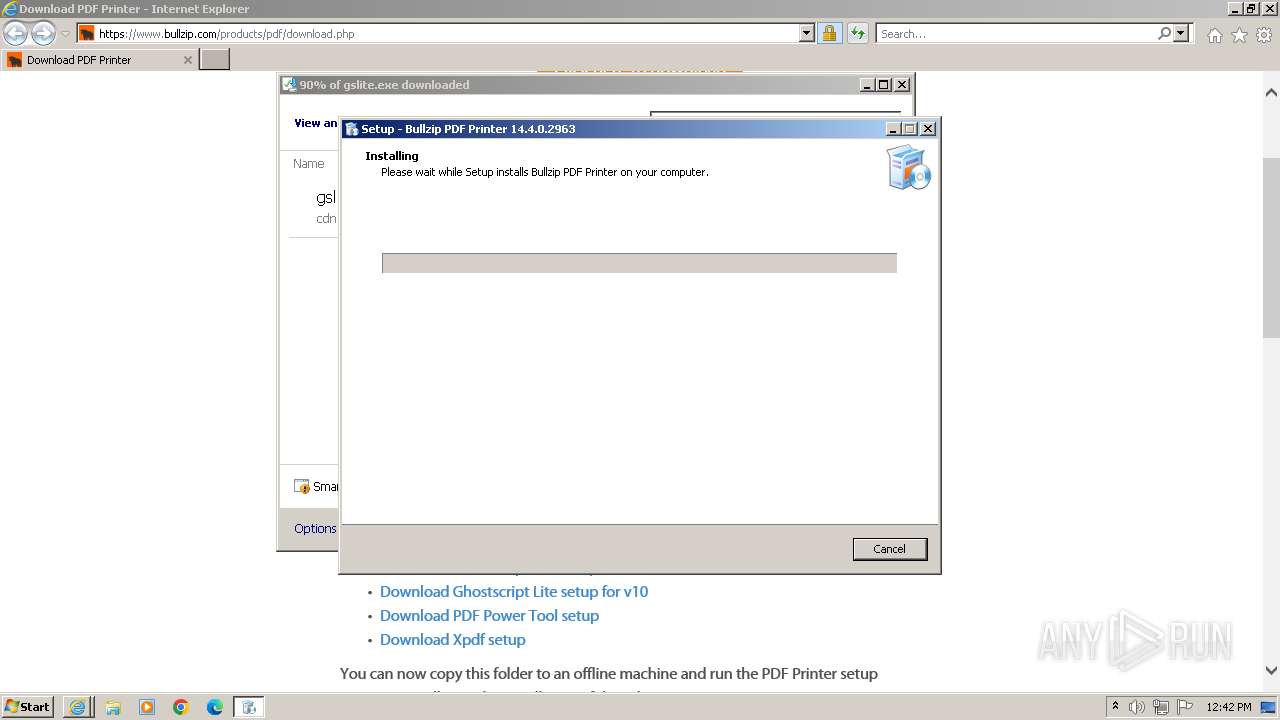Open the address bar dropdown arrow
The width and height of the screenshot is (1280, 720).
(807, 33)
